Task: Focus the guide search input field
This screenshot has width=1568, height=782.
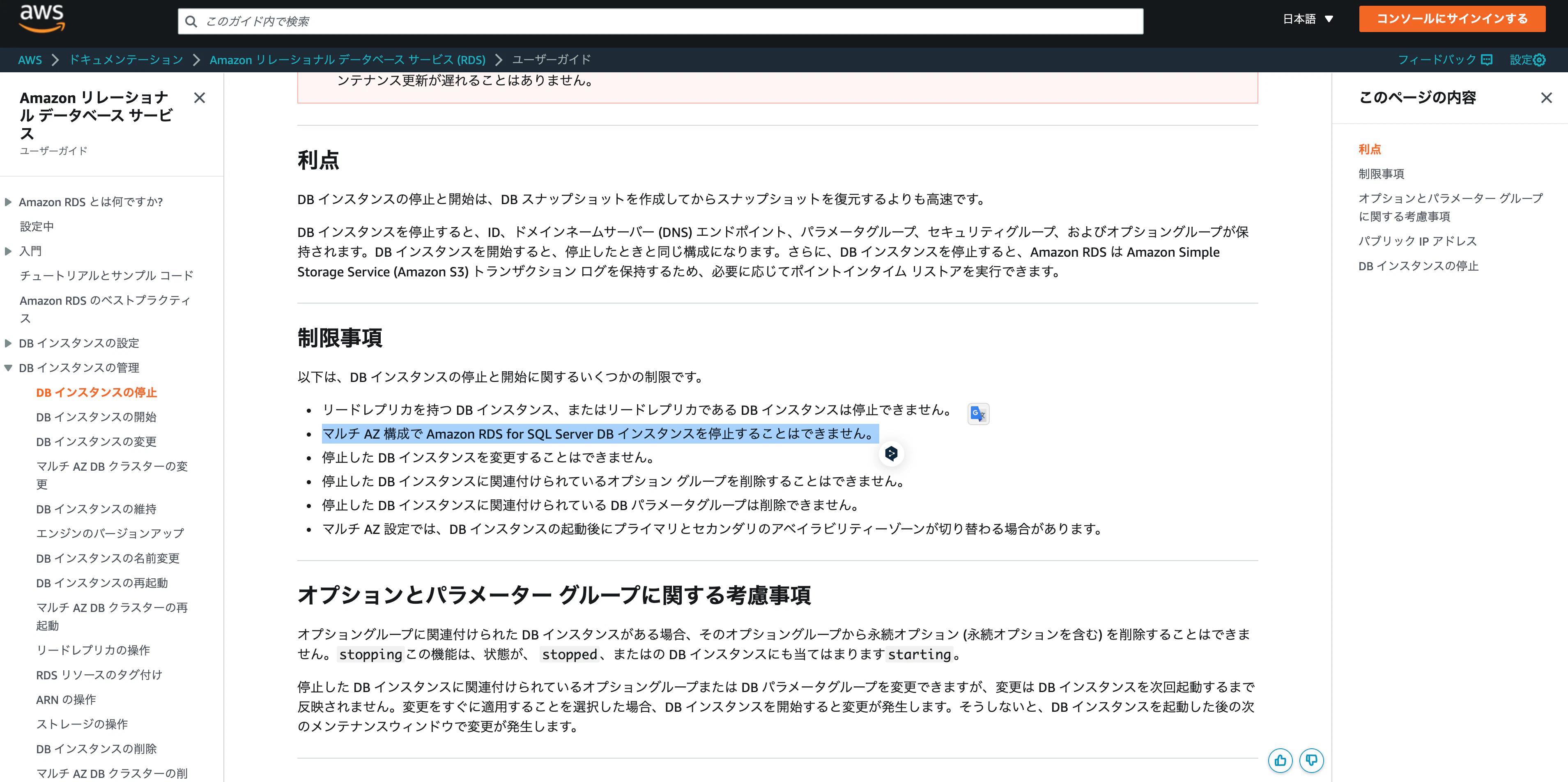Action: click(660, 21)
